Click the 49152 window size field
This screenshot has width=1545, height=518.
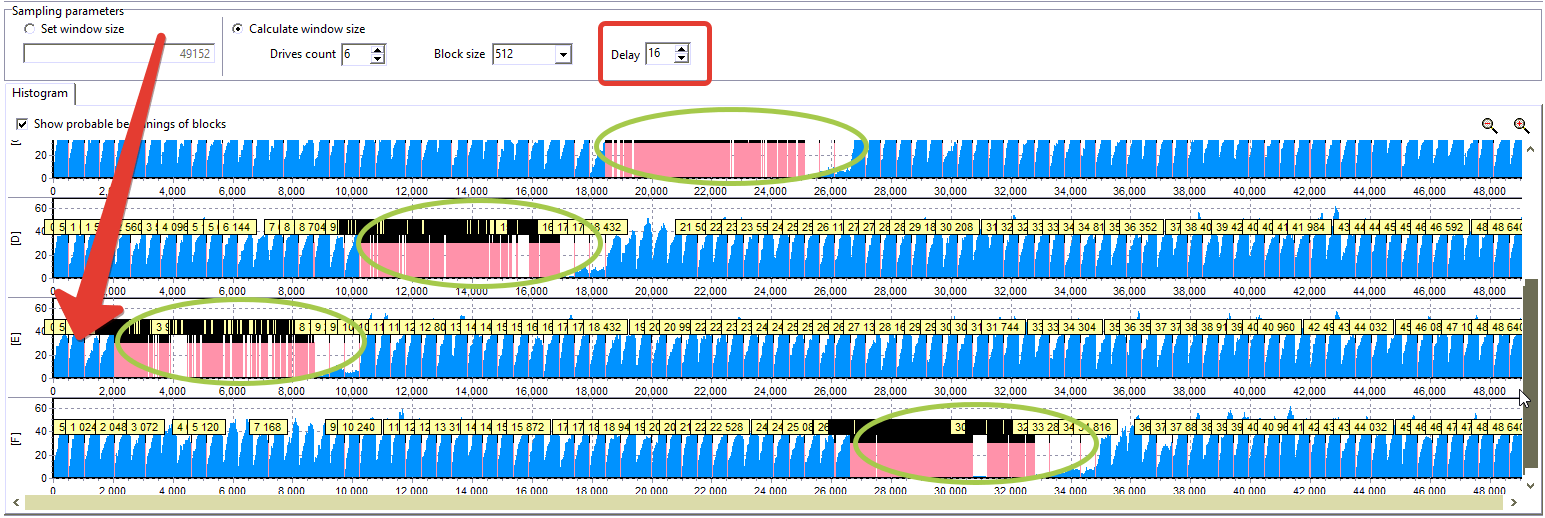(118, 54)
